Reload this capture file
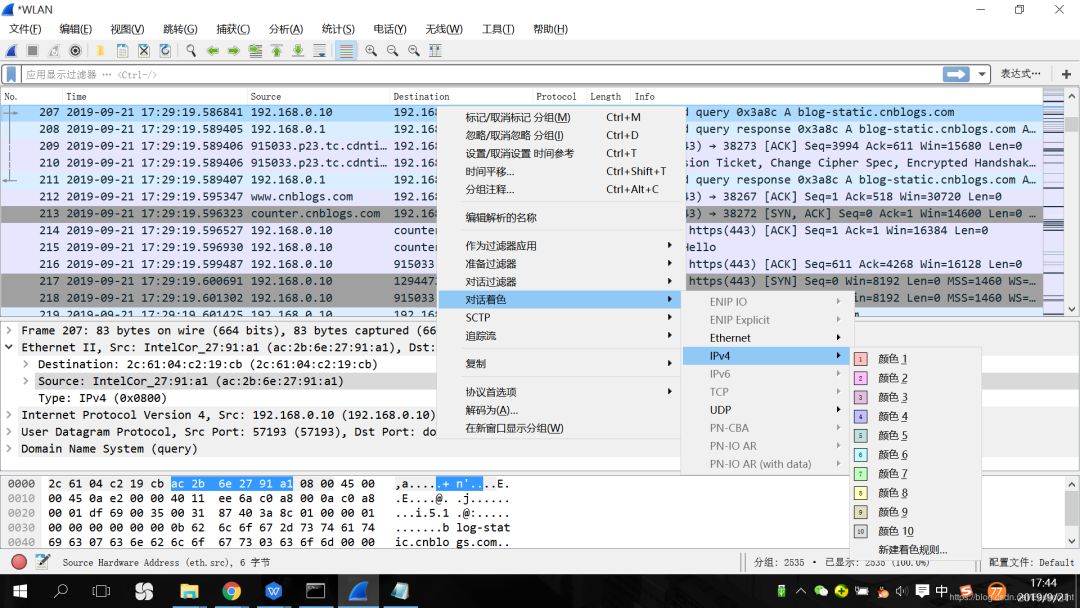 (165, 50)
